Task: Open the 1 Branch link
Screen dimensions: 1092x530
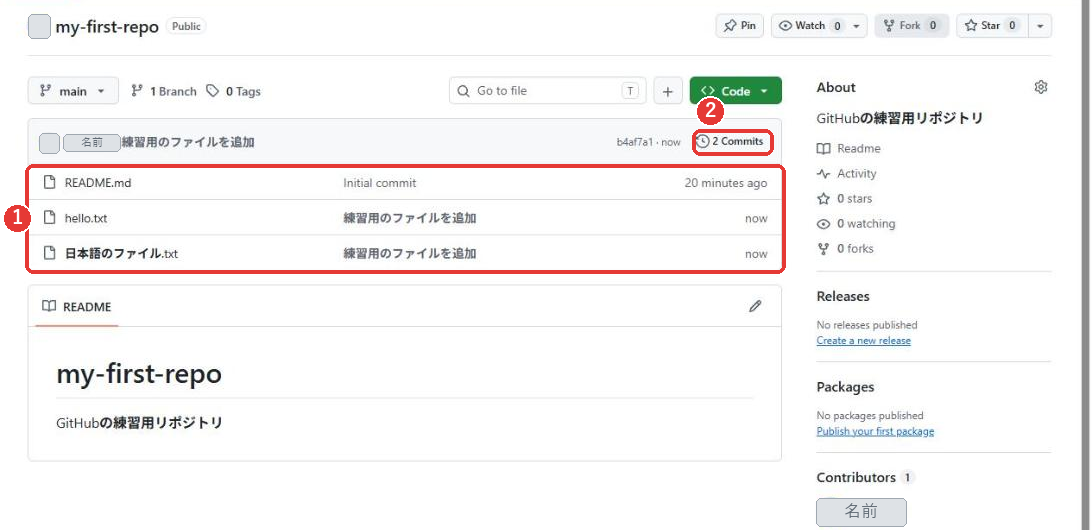Action: coord(164,91)
